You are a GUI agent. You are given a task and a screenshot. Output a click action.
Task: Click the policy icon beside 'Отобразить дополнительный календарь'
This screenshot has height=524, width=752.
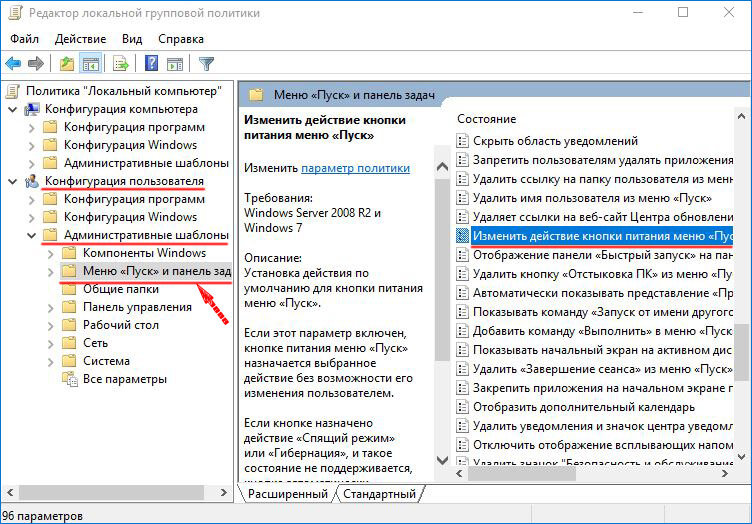[462, 407]
